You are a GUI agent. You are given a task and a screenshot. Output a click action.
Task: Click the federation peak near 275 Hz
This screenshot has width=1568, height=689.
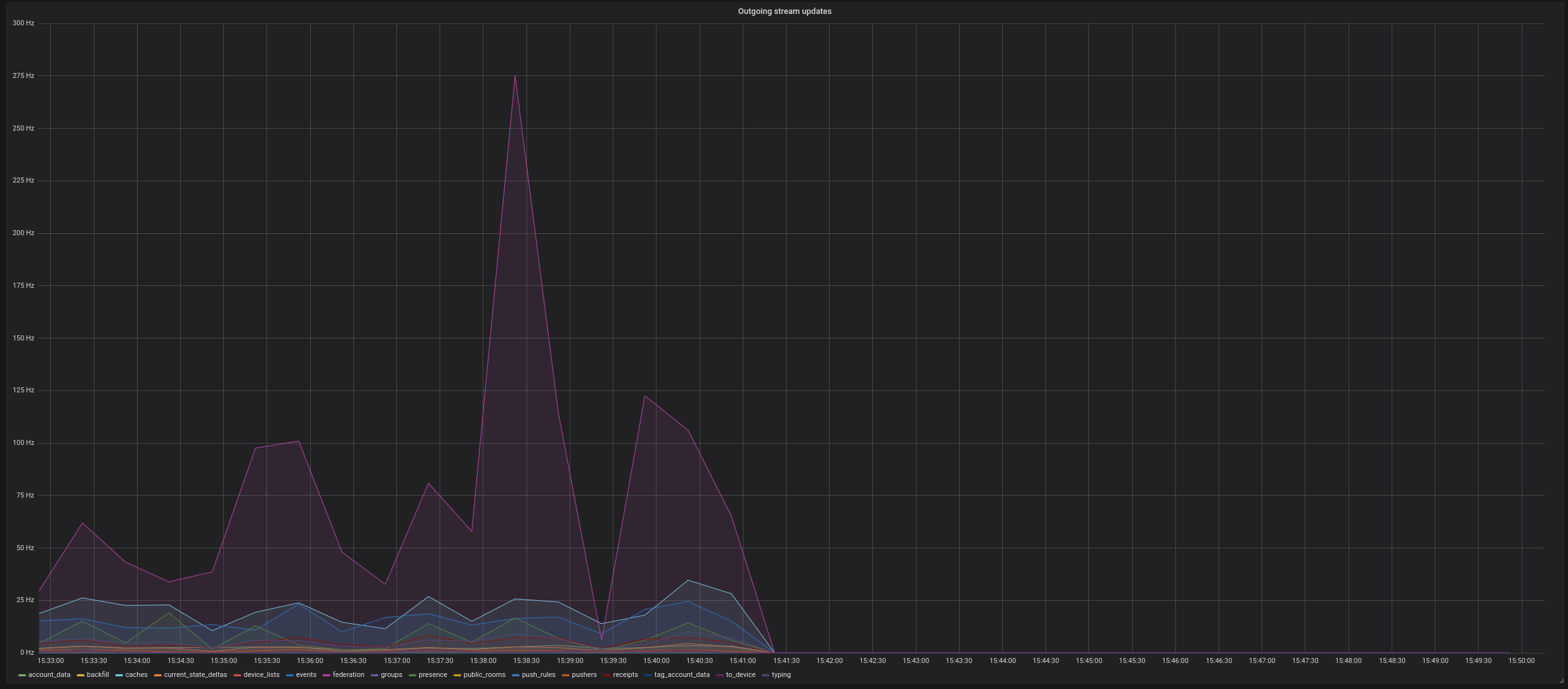point(515,76)
